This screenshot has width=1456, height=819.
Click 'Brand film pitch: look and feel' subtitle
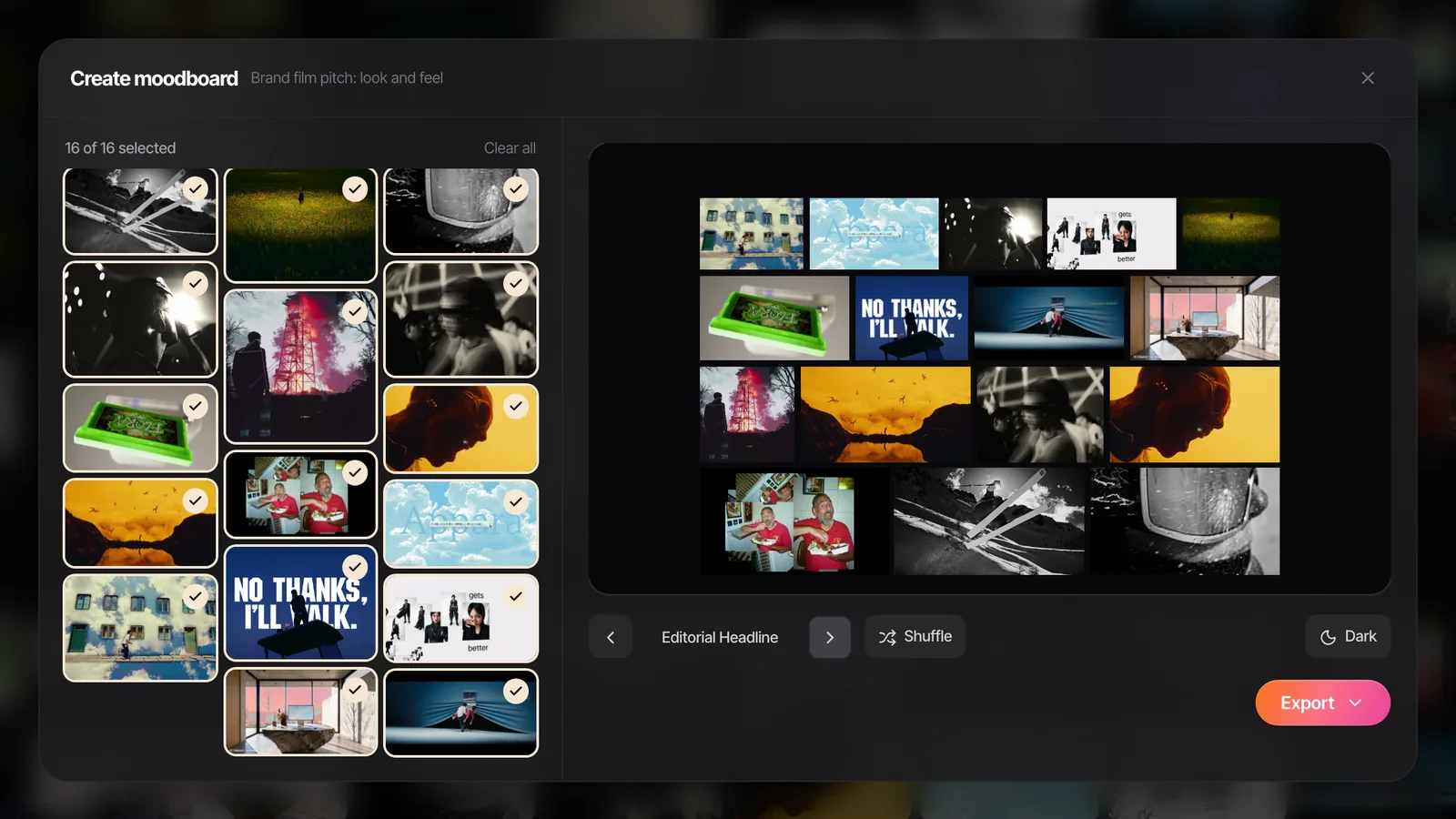click(x=347, y=78)
